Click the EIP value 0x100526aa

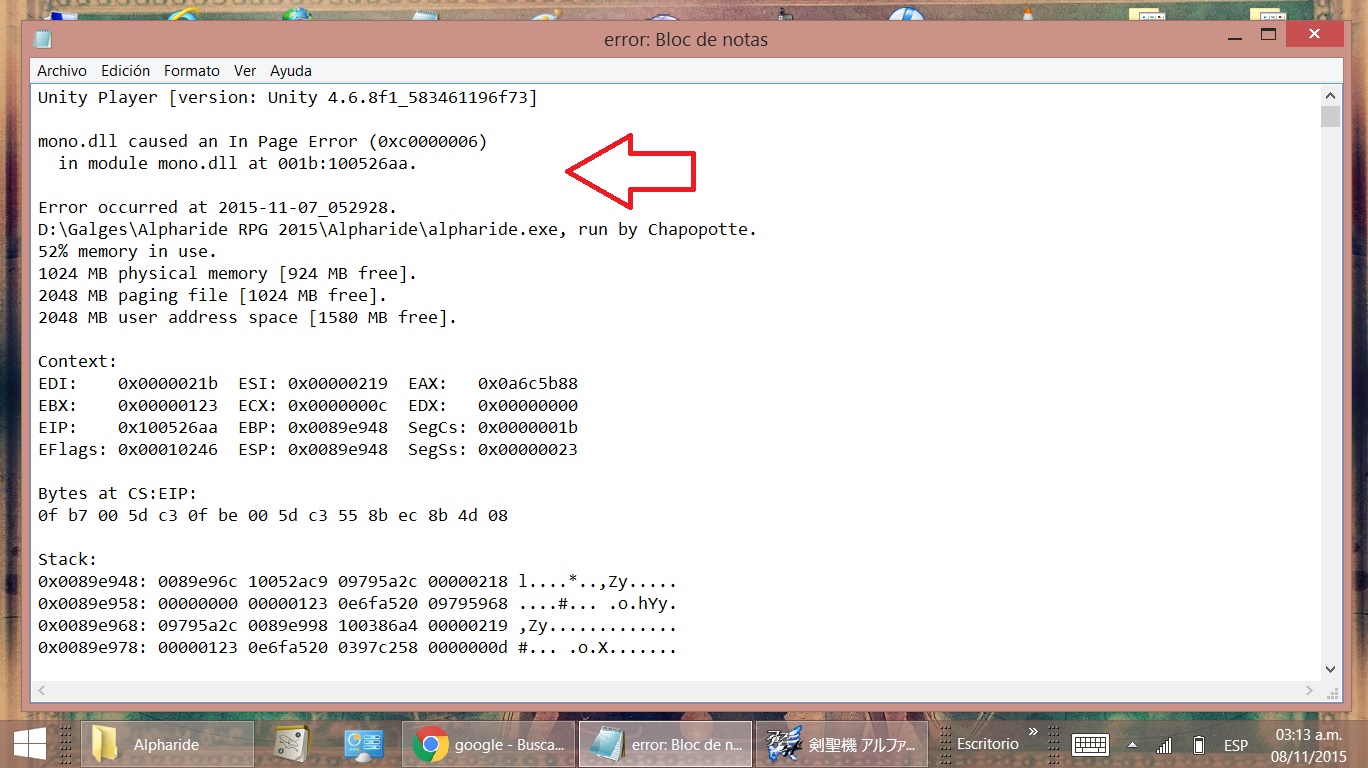point(168,427)
